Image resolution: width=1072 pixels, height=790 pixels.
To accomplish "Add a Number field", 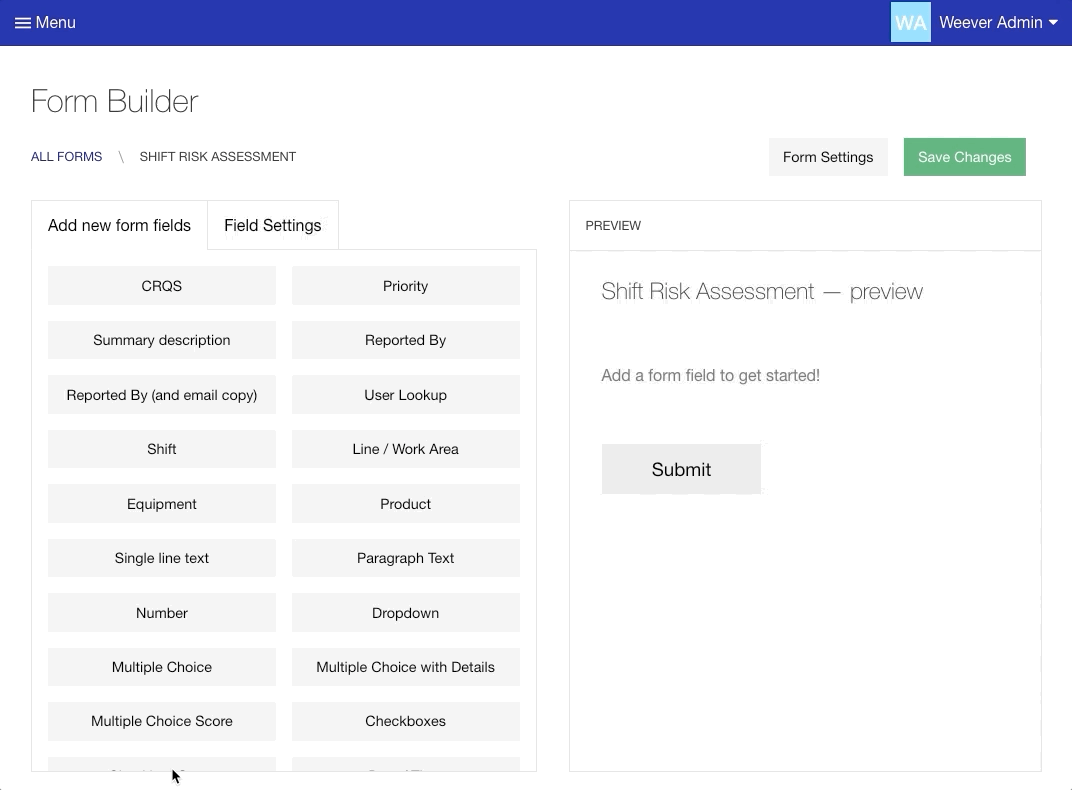I will pyautogui.click(x=162, y=613).
